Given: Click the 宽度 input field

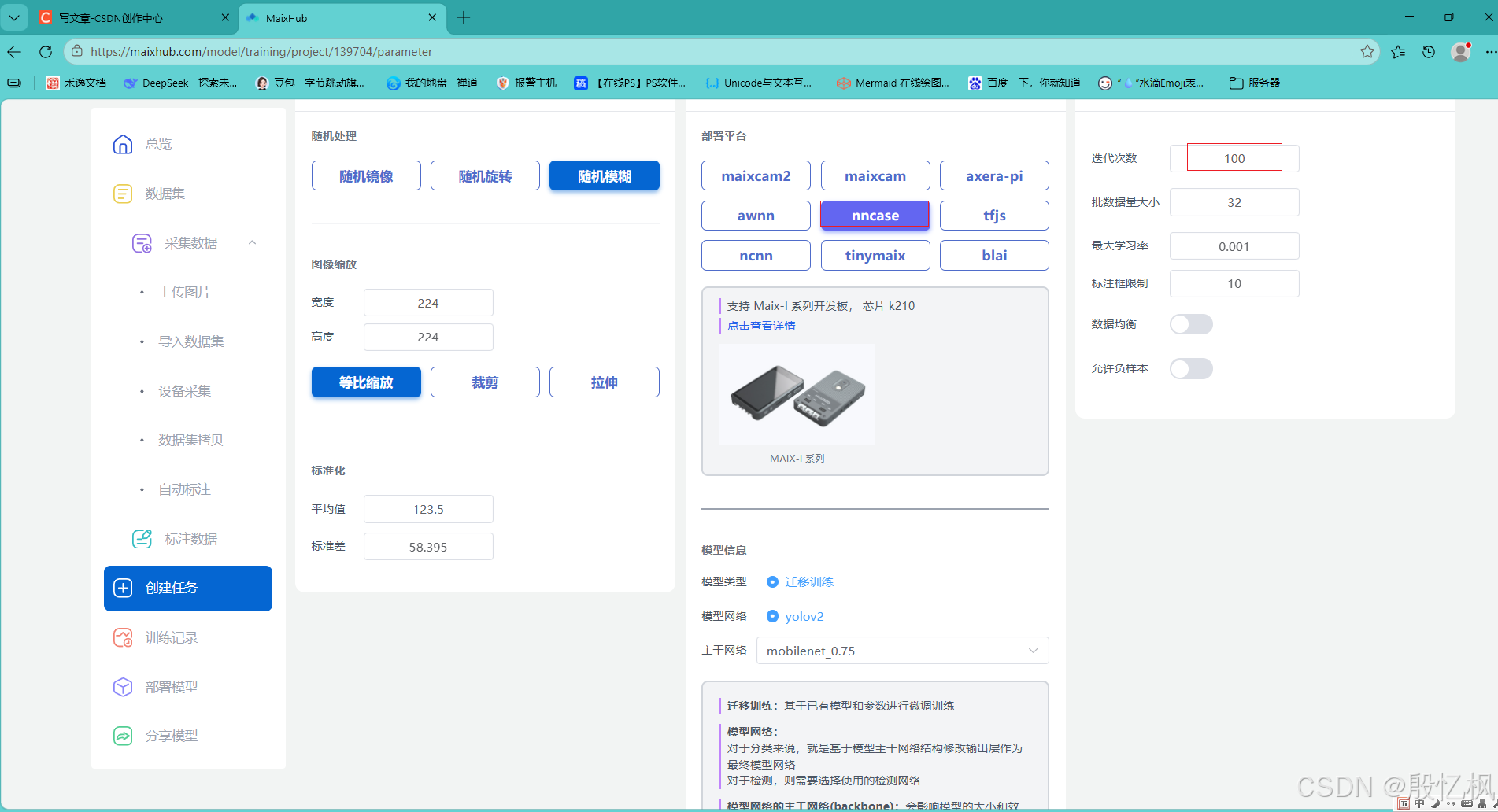Looking at the screenshot, I should point(428,303).
